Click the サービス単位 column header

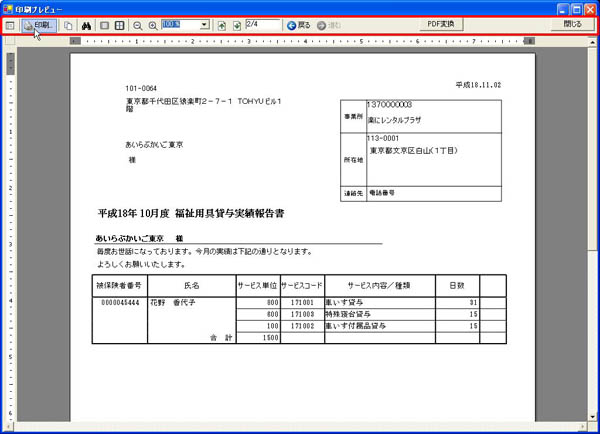[x=258, y=286]
